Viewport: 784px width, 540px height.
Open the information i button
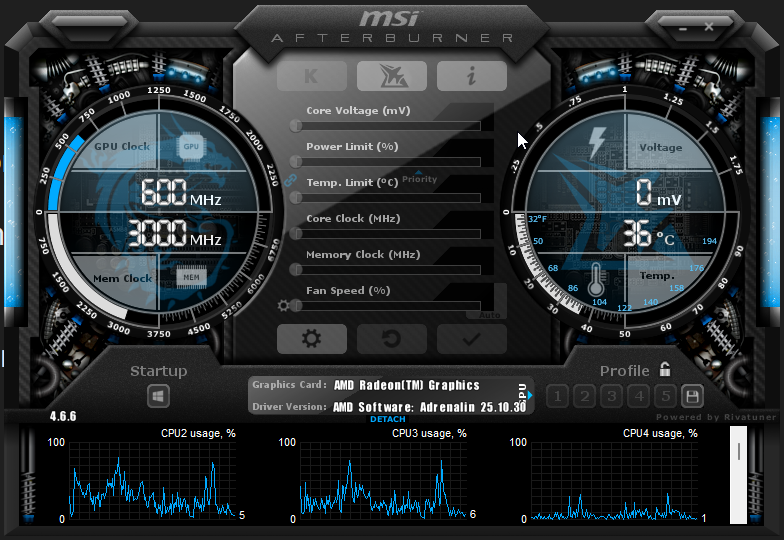[472, 76]
